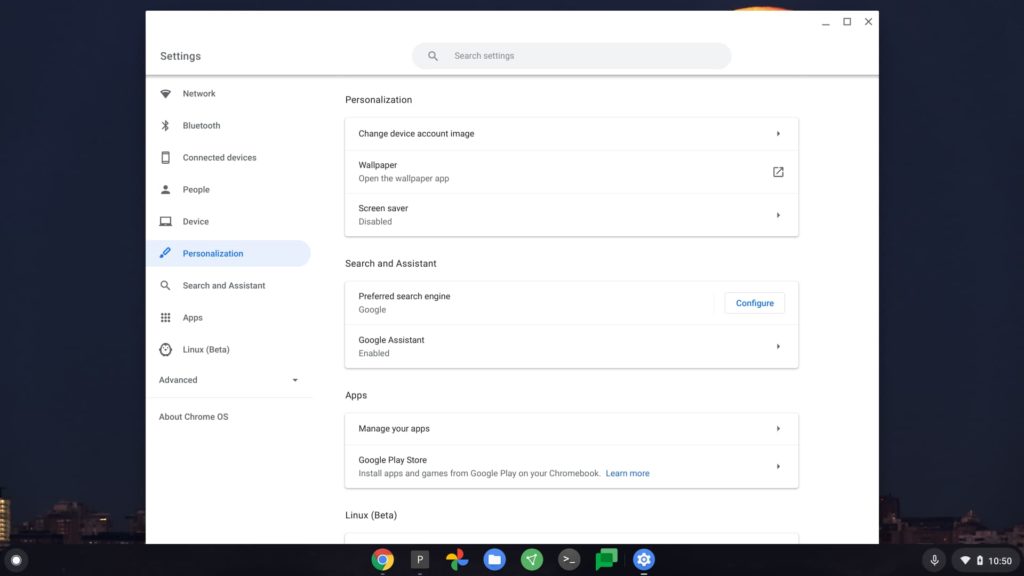The width and height of the screenshot is (1024, 576).
Task: Select People in the sidebar
Action: 229,189
